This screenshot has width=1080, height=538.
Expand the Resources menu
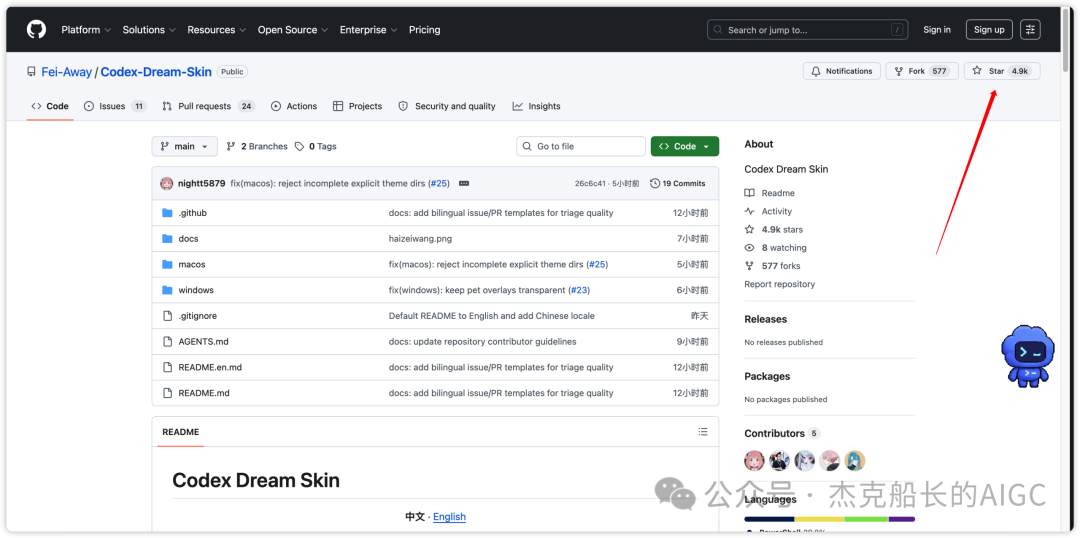[x=217, y=30]
